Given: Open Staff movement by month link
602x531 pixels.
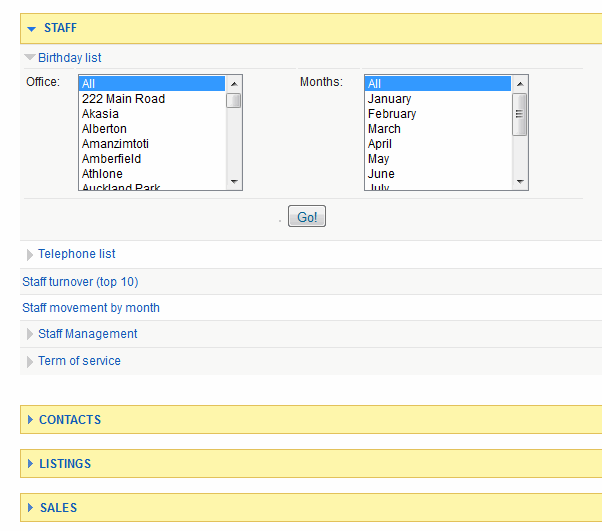Looking at the screenshot, I should (91, 308).
